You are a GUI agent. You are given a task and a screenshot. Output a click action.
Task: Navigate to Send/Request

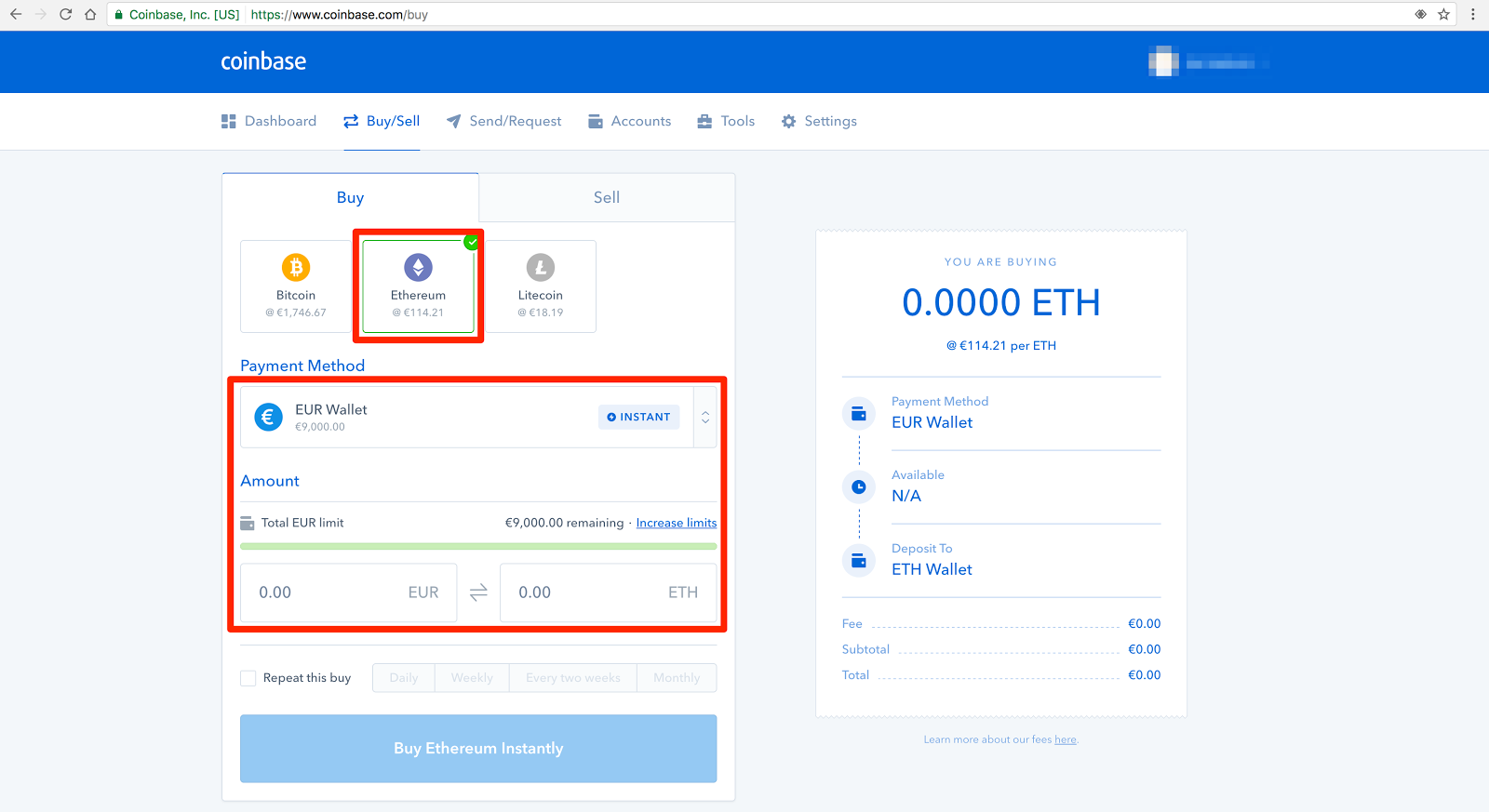coord(504,121)
